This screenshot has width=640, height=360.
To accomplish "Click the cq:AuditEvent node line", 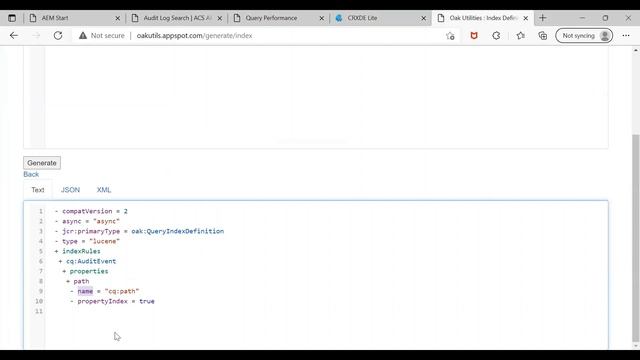I will [x=87, y=261].
